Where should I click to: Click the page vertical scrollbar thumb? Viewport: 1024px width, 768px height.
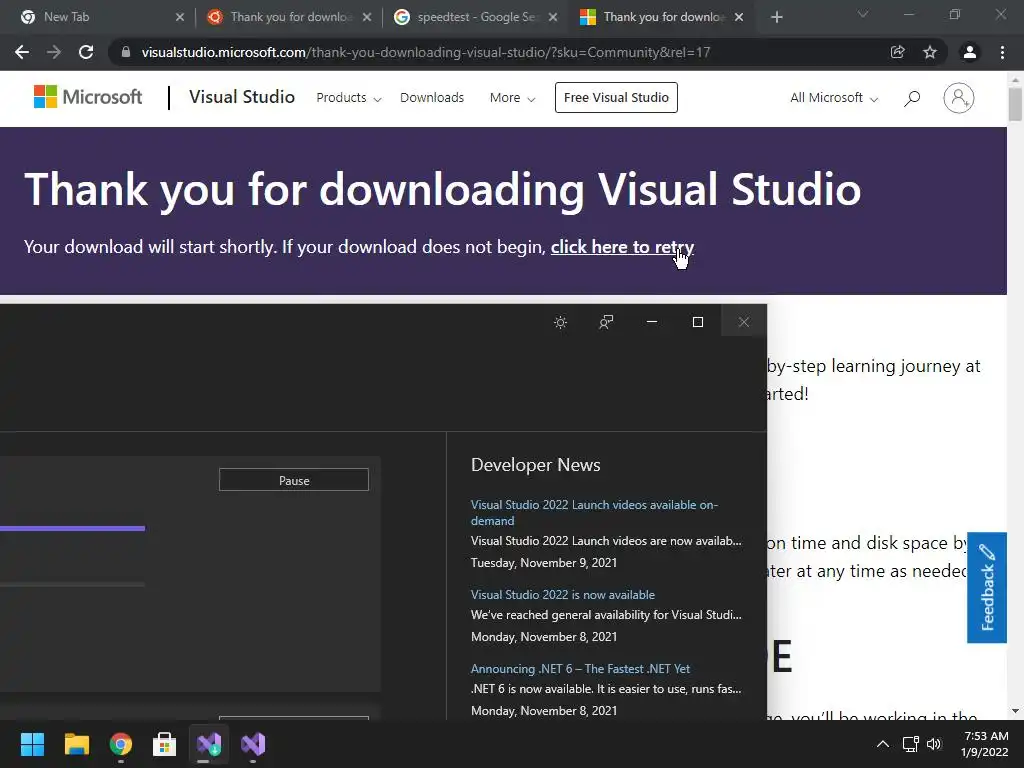tap(1015, 104)
